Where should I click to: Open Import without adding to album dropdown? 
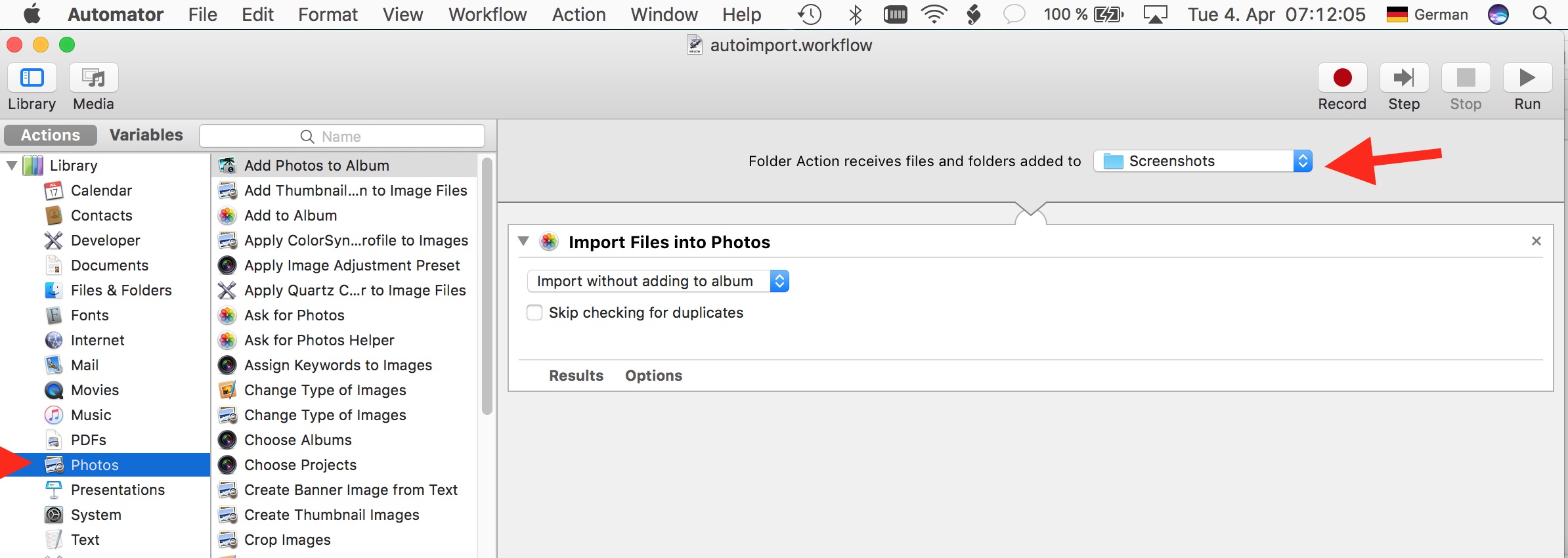657,281
